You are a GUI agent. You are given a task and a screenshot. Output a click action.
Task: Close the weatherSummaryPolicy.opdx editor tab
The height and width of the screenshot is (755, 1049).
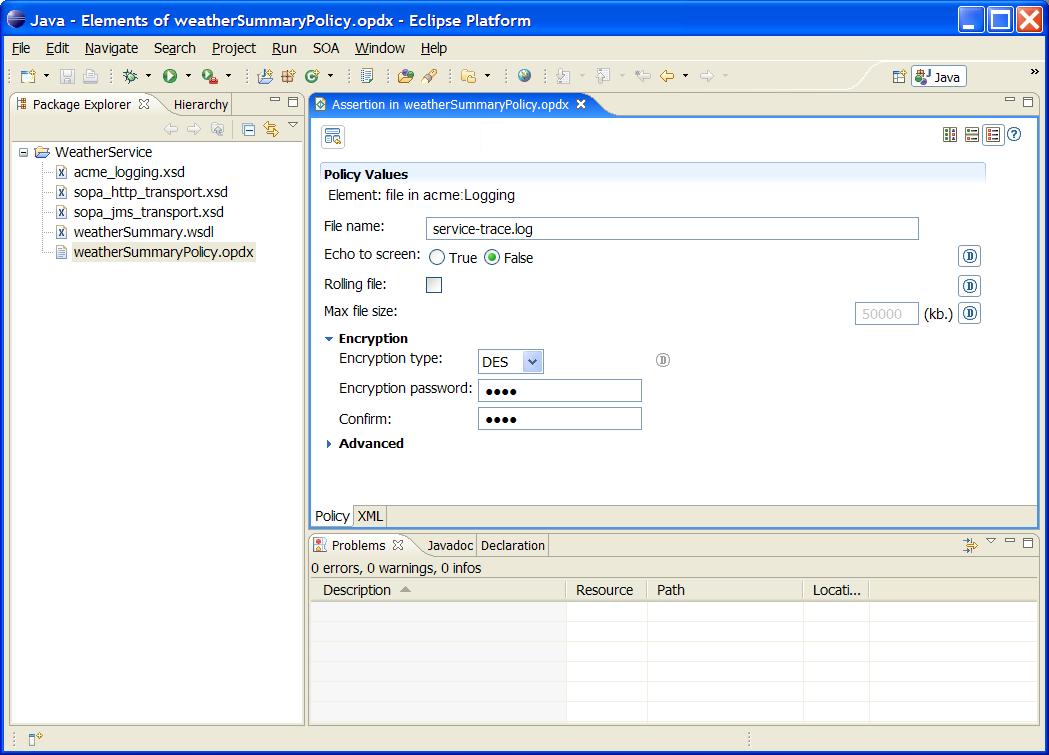coord(581,104)
